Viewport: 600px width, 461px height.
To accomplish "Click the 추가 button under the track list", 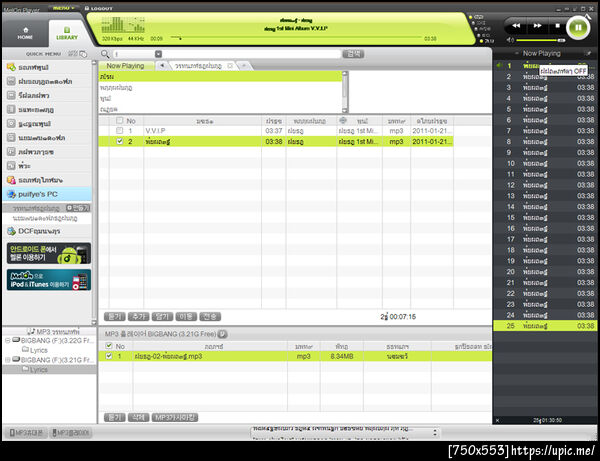I will [x=138, y=317].
